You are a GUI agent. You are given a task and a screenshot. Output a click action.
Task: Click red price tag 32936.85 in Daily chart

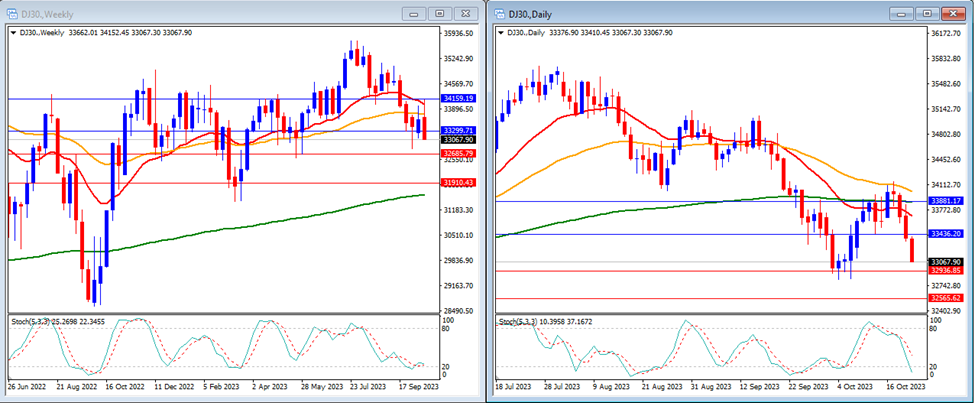946,271
